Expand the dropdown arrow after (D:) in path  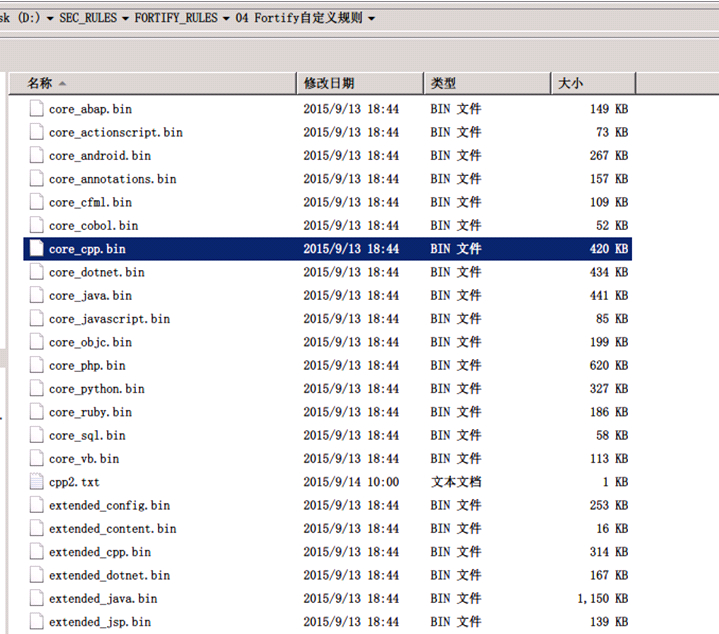tap(50, 19)
